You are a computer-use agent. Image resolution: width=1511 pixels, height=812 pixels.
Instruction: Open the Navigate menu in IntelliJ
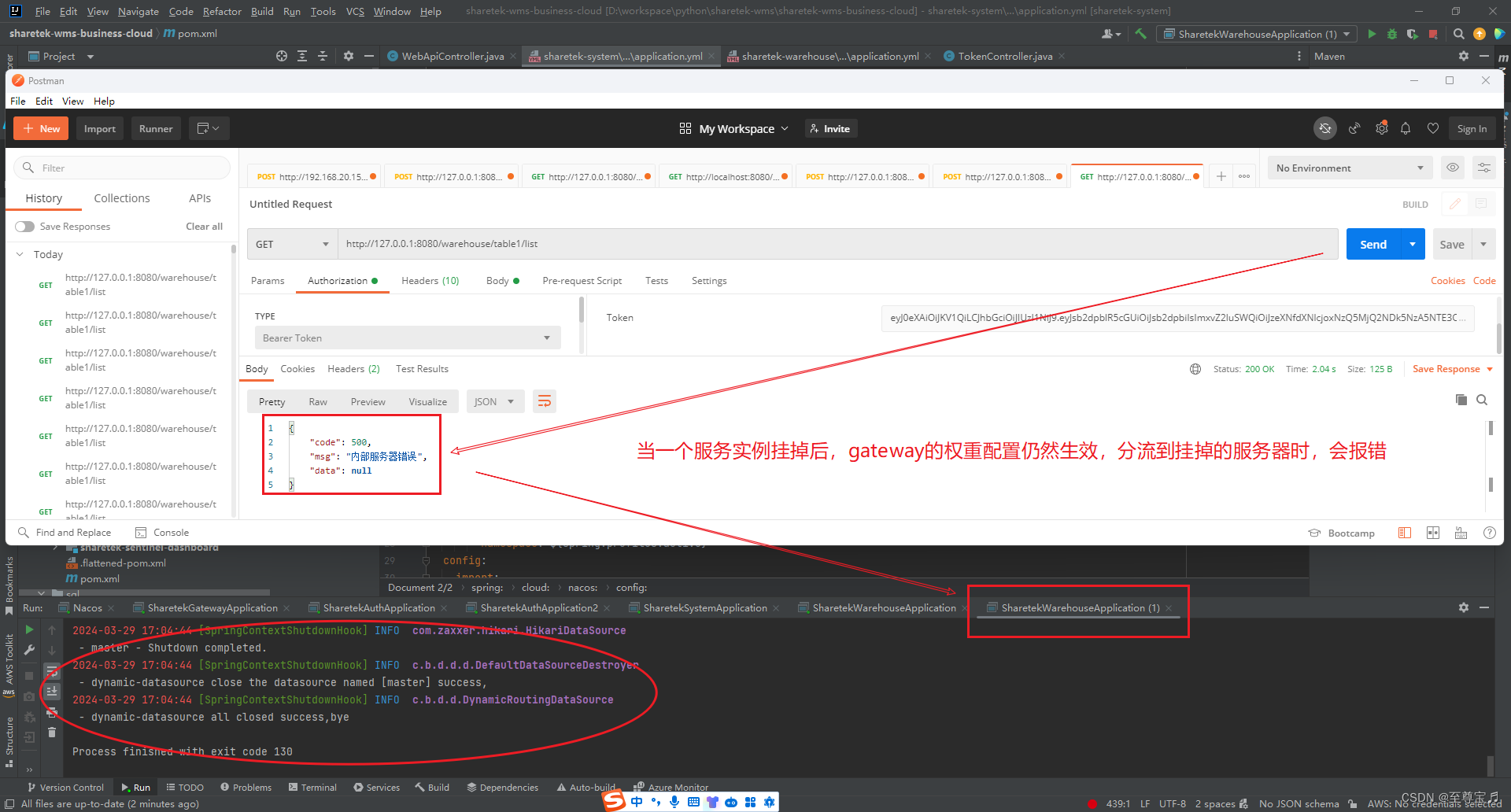point(138,11)
